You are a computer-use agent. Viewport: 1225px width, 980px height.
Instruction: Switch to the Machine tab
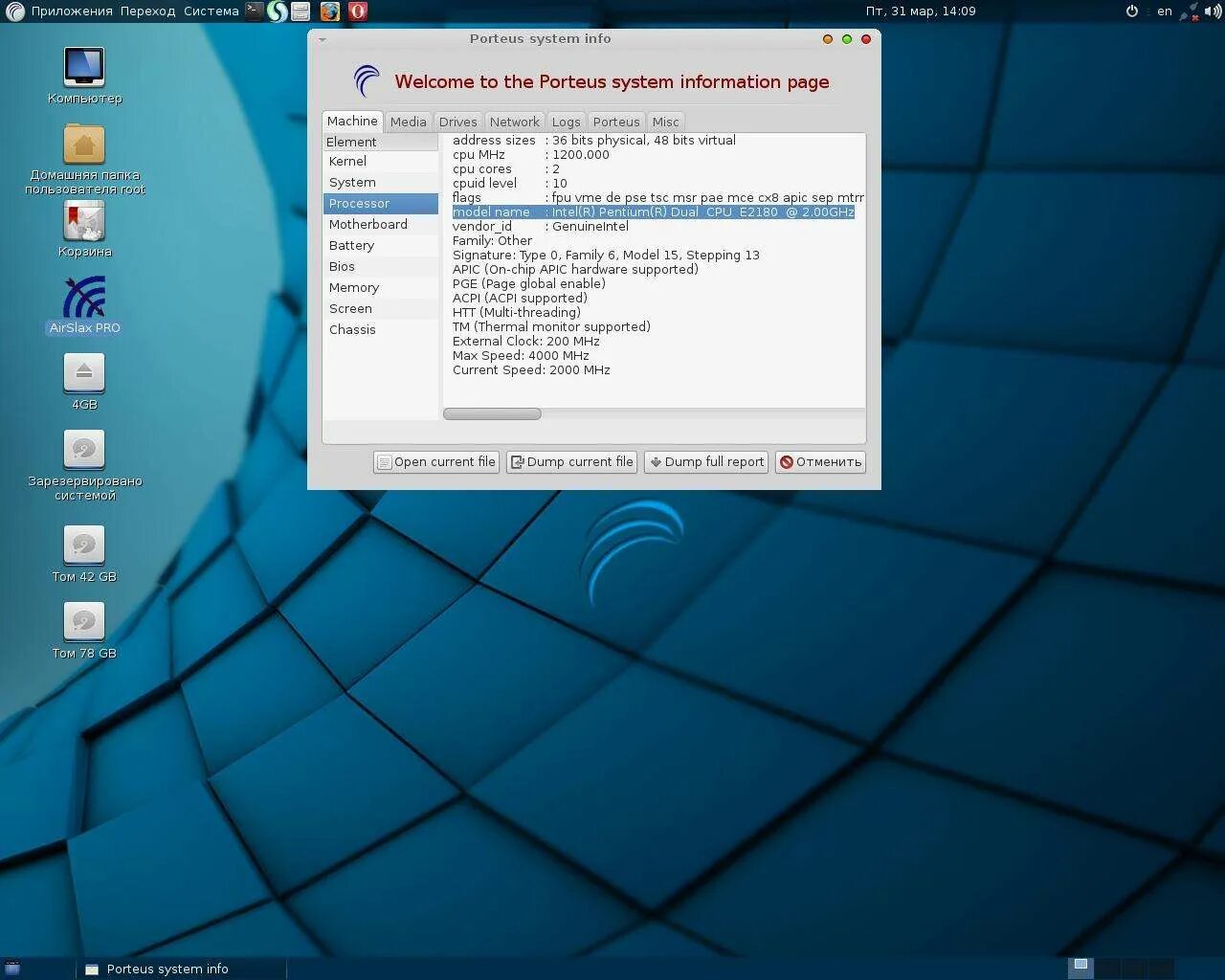[x=352, y=121]
